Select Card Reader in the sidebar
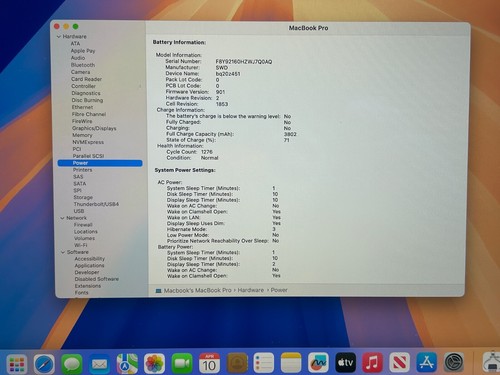 click(x=87, y=79)
